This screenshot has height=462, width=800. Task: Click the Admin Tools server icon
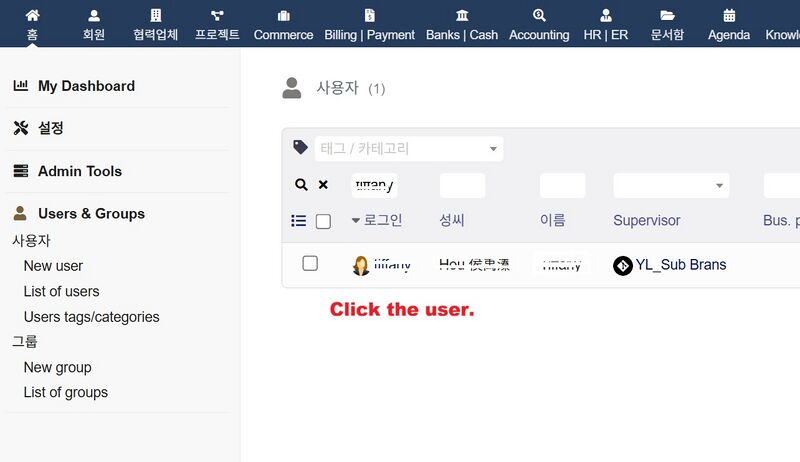[20, 171]
